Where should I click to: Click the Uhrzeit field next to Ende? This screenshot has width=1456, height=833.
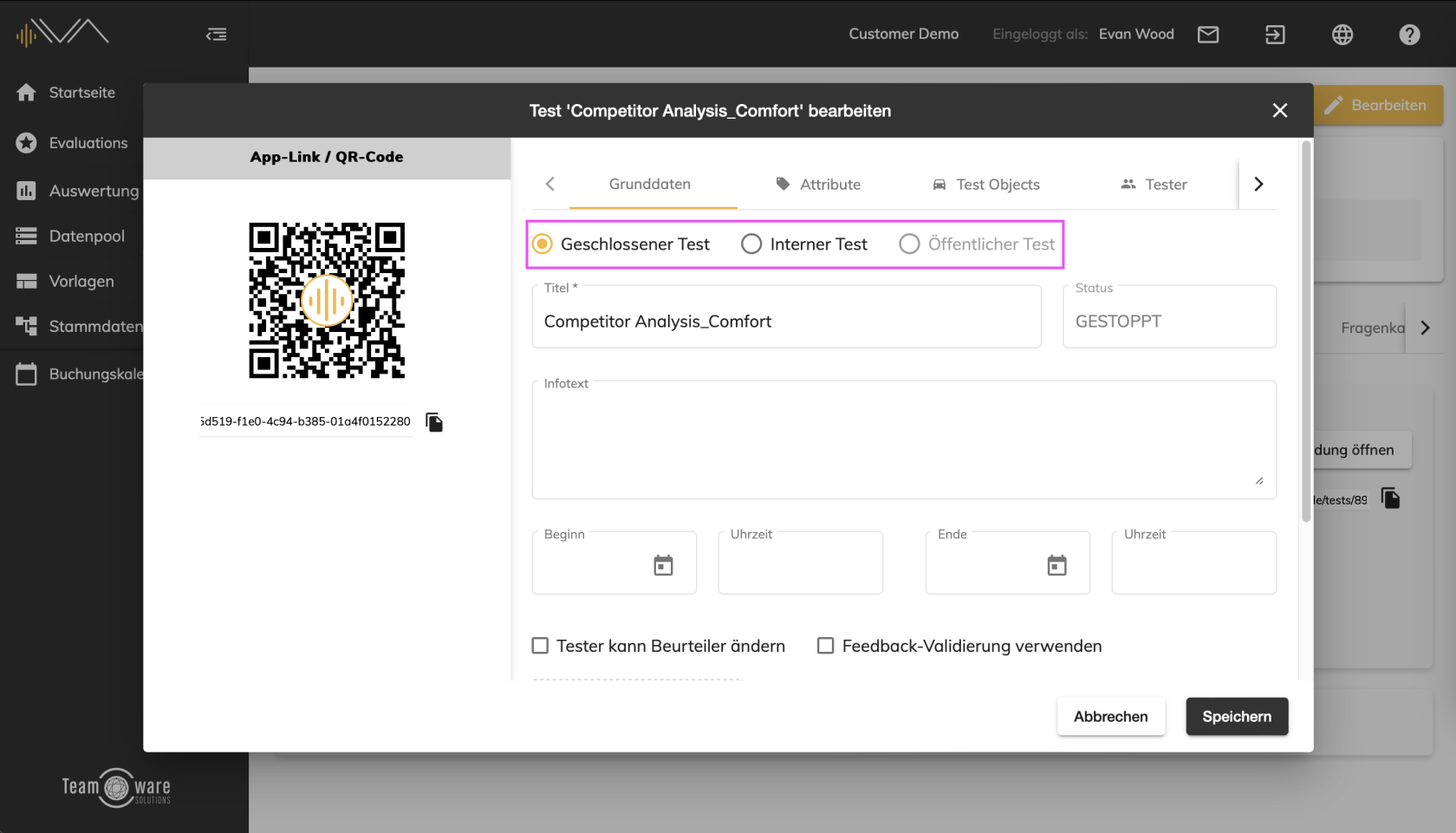pos(1193,563)
